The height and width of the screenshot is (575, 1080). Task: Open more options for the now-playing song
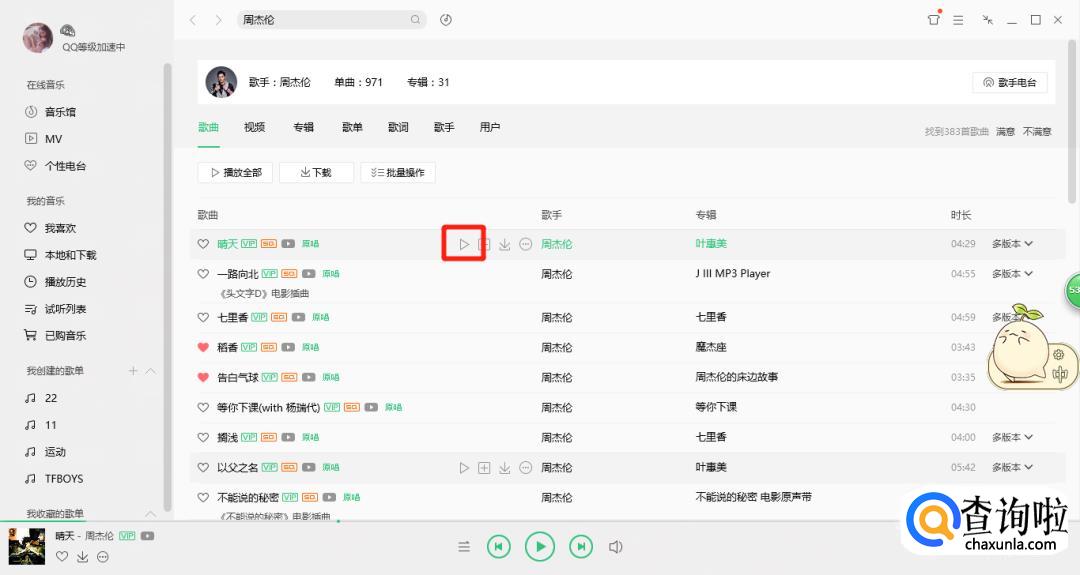click(103, 556)
